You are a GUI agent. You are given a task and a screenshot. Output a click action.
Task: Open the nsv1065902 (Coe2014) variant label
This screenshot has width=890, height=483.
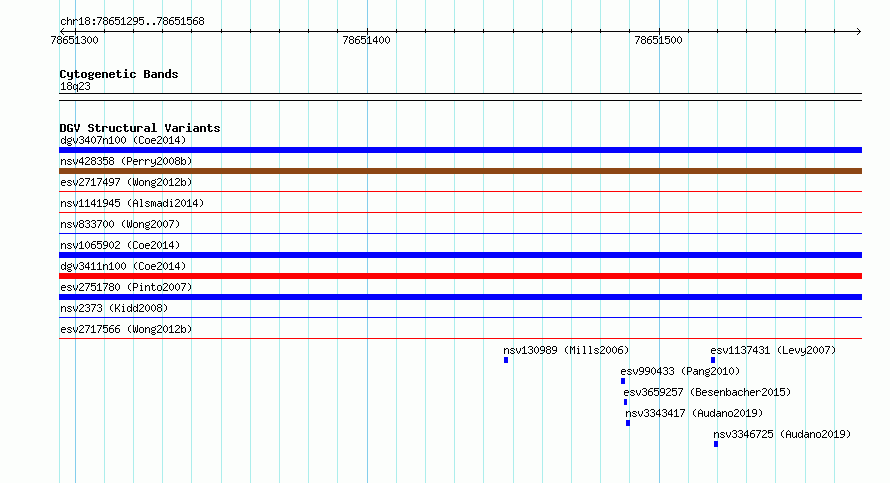[x=120, y=245]
